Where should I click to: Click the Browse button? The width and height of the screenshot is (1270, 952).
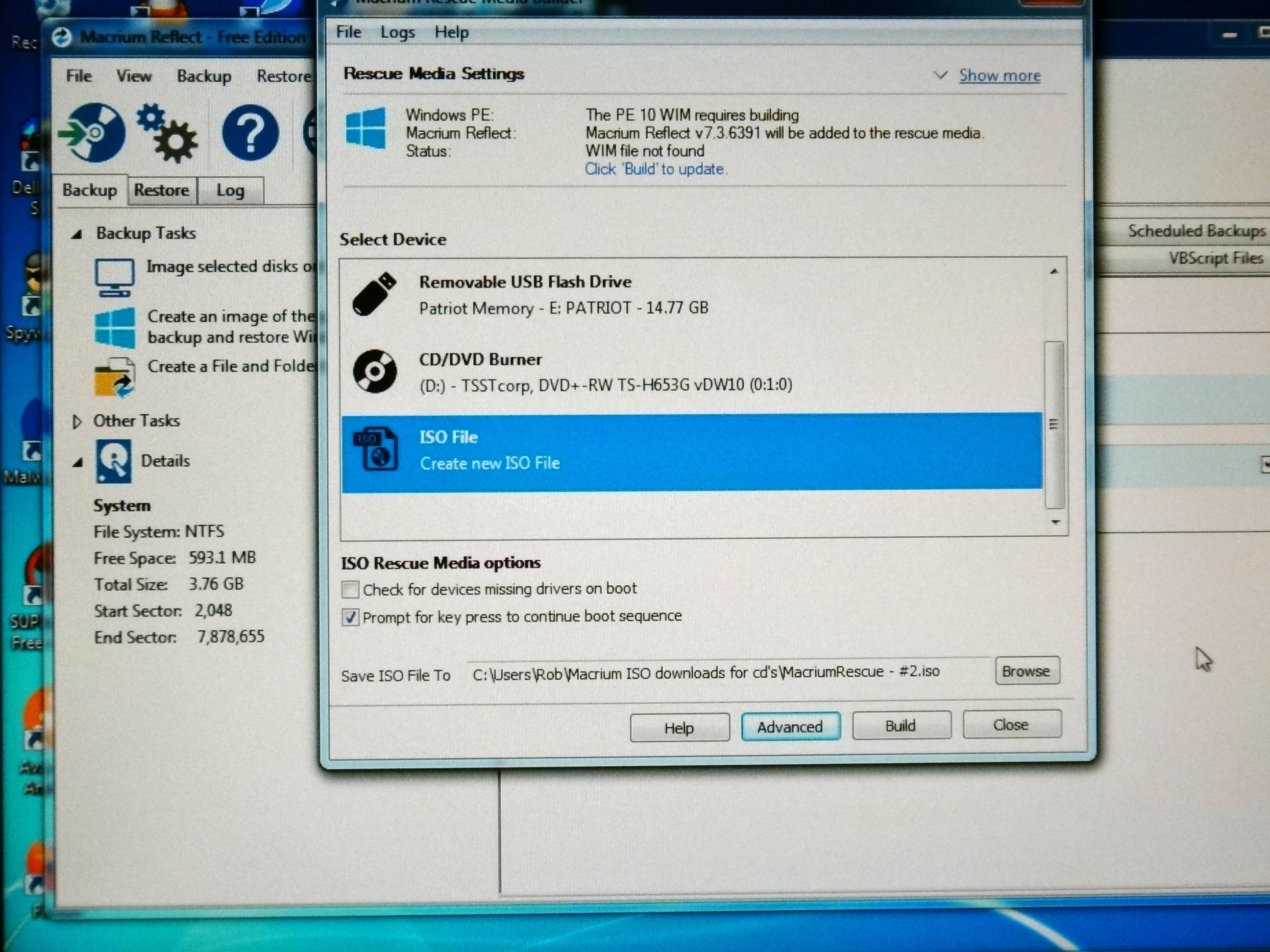click(1027, 671)
